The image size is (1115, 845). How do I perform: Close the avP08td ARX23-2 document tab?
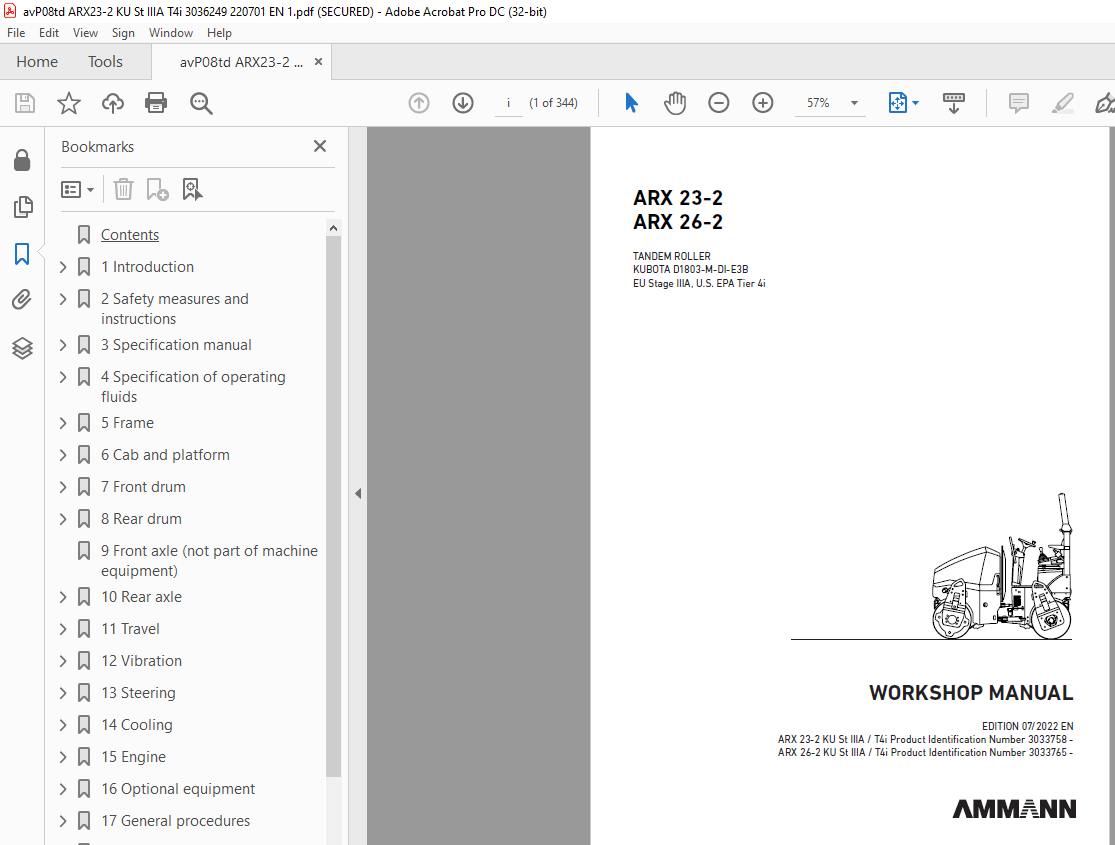(x=319, y=62)
